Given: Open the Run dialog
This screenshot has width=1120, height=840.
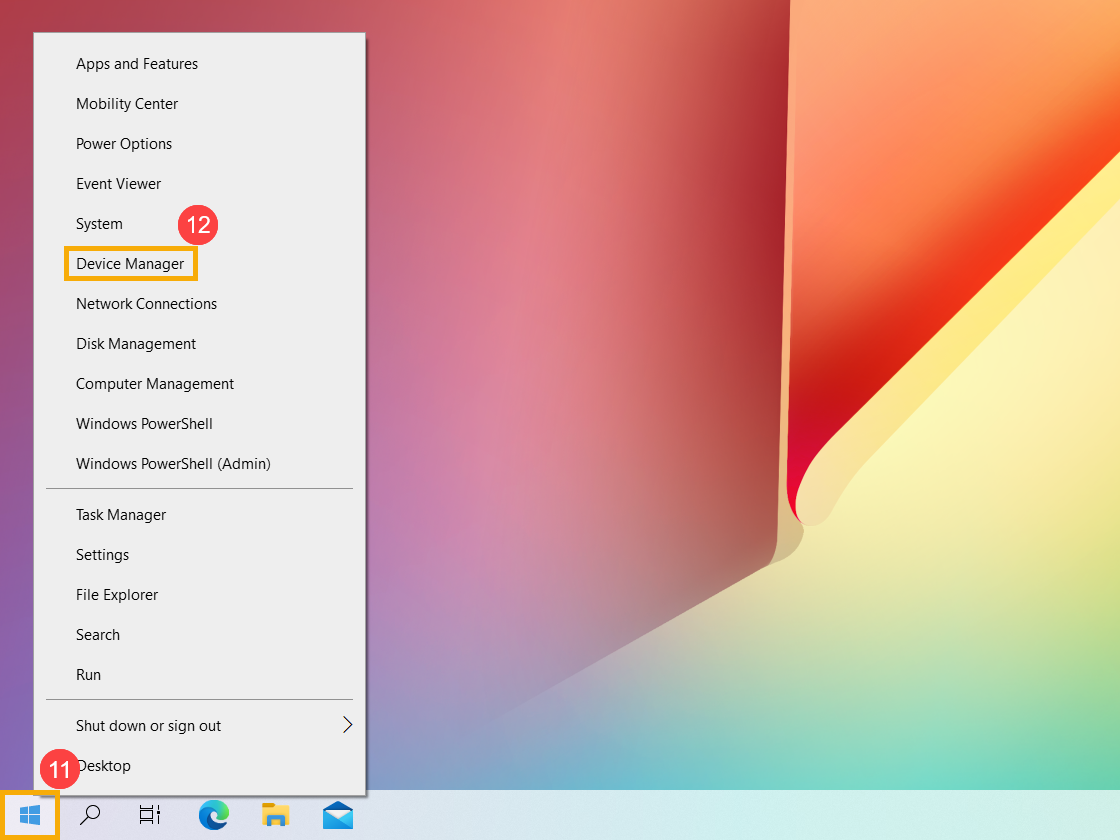Looking at the screenshot, I should click(88, 674).
